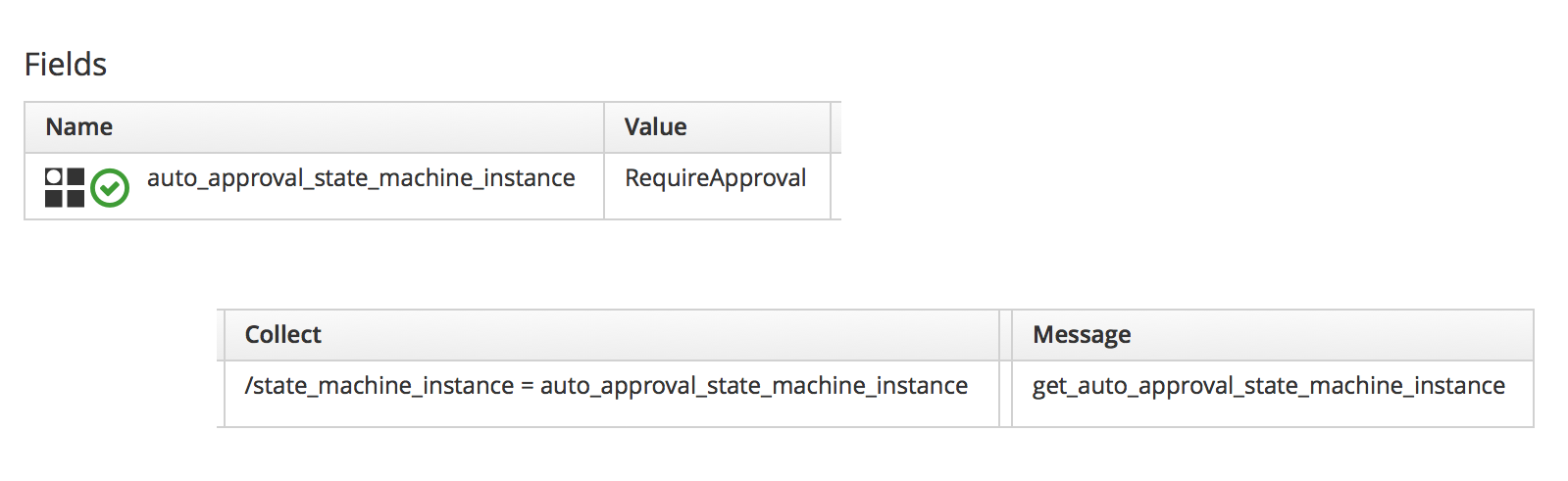Click the green checkmark status icon
The height and width of the screenshot is (481, 1568).
110,188
